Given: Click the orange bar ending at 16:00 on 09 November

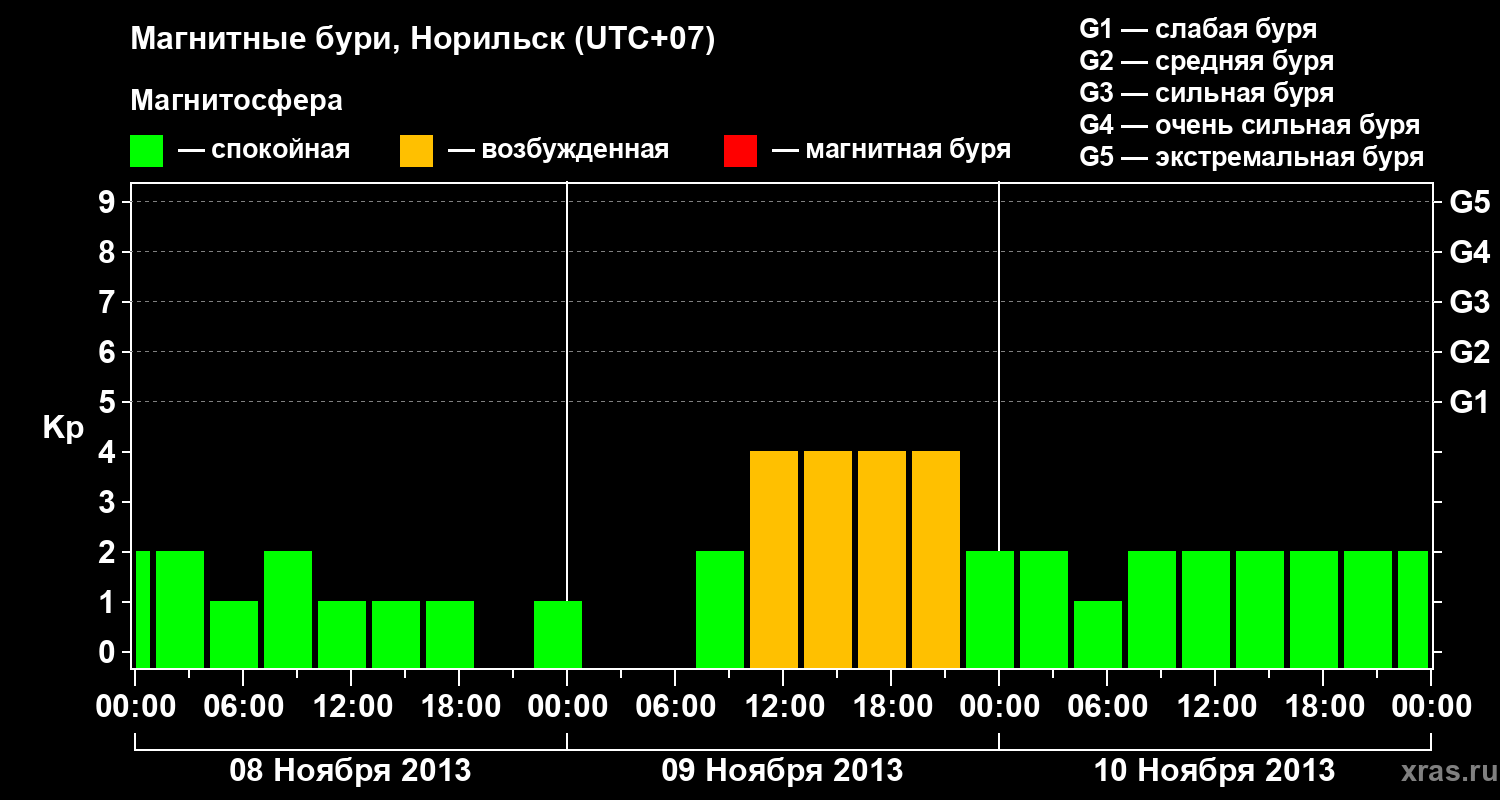Looking at the screenshot, I should point(828,559).
